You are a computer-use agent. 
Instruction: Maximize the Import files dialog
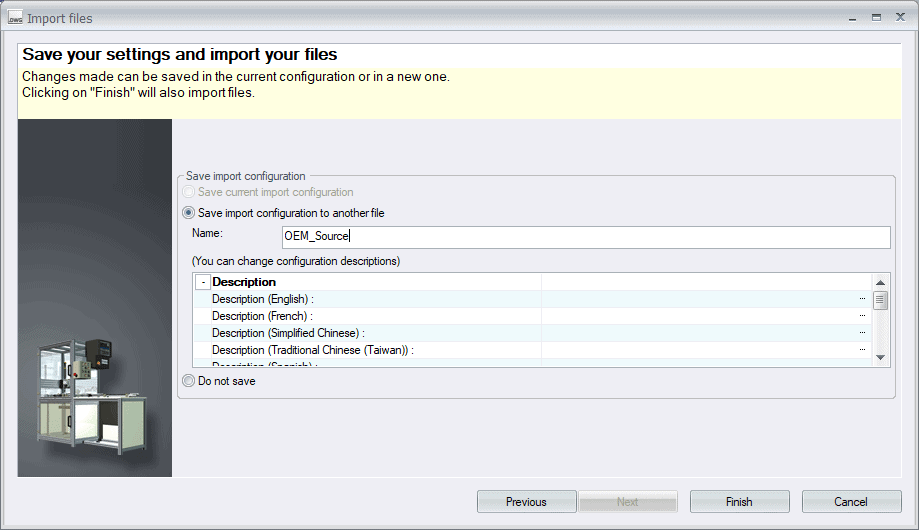click(x=876, y=17)
